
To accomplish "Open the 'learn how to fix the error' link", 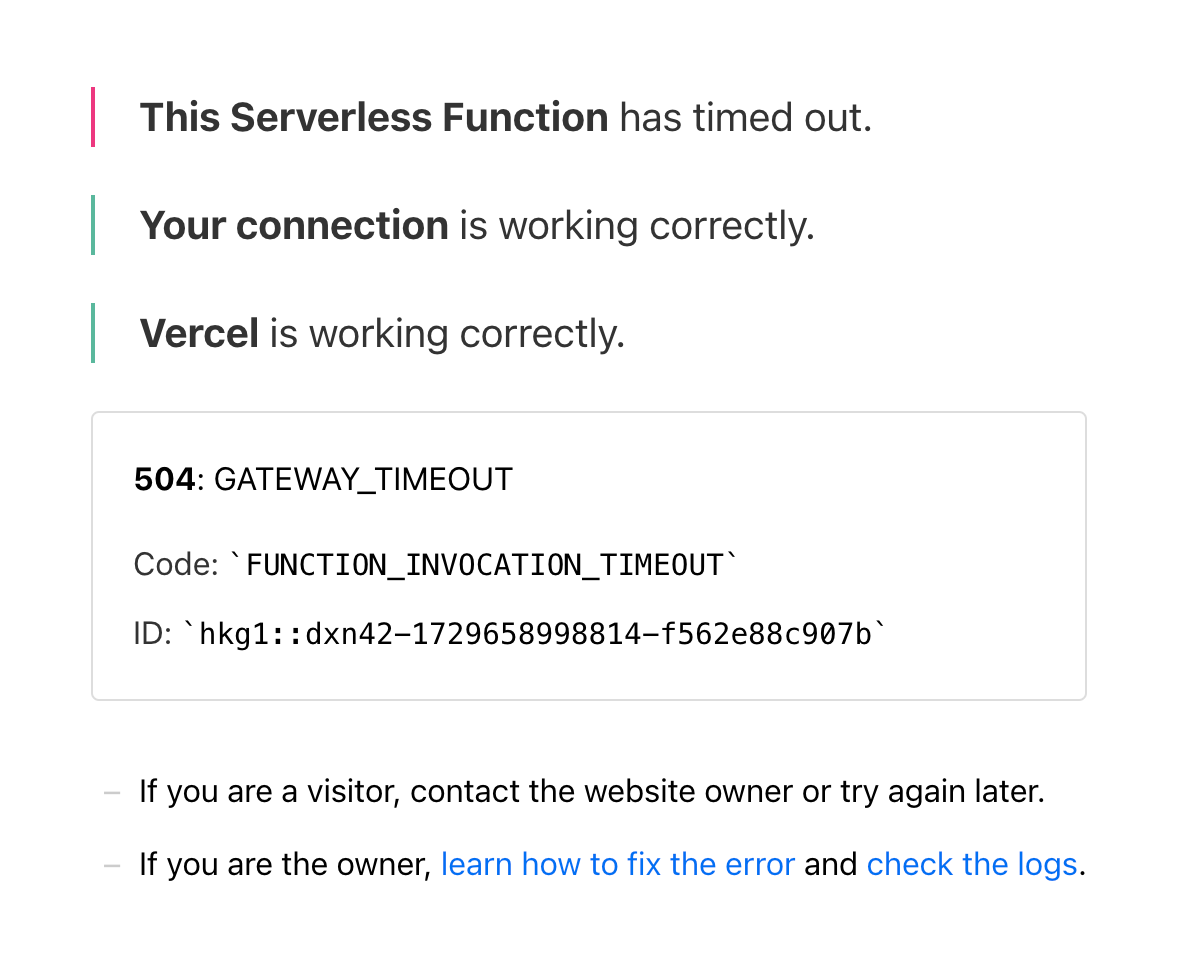I will (617, 865).
